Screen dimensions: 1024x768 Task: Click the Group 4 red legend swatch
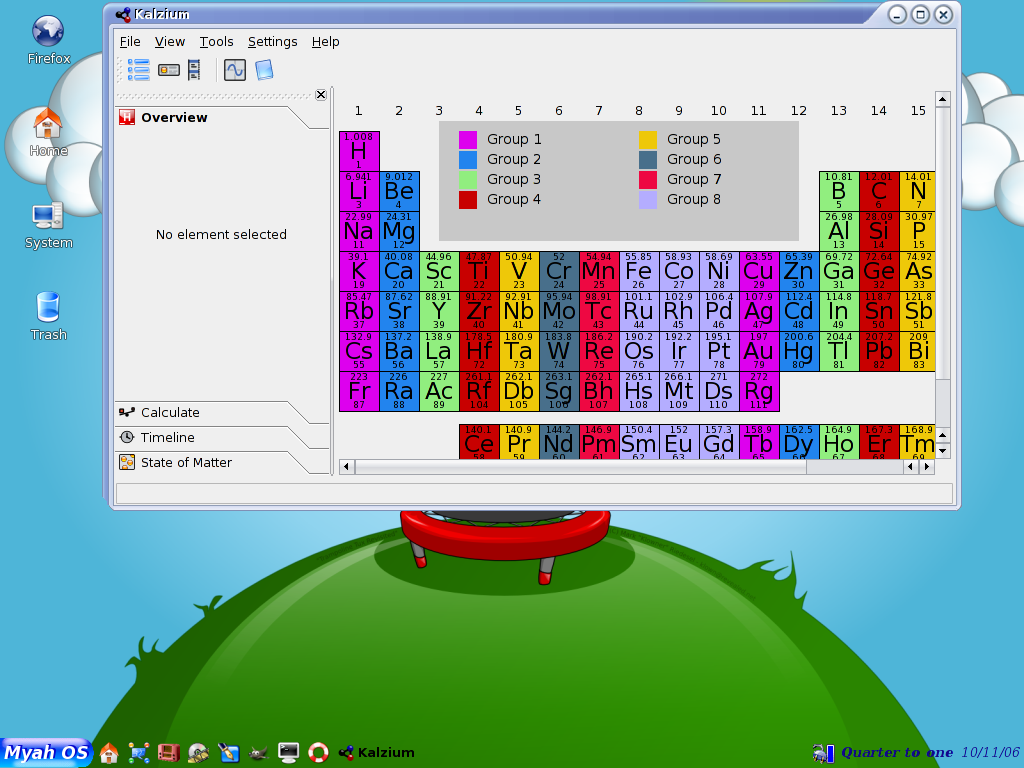coord(468,200)
